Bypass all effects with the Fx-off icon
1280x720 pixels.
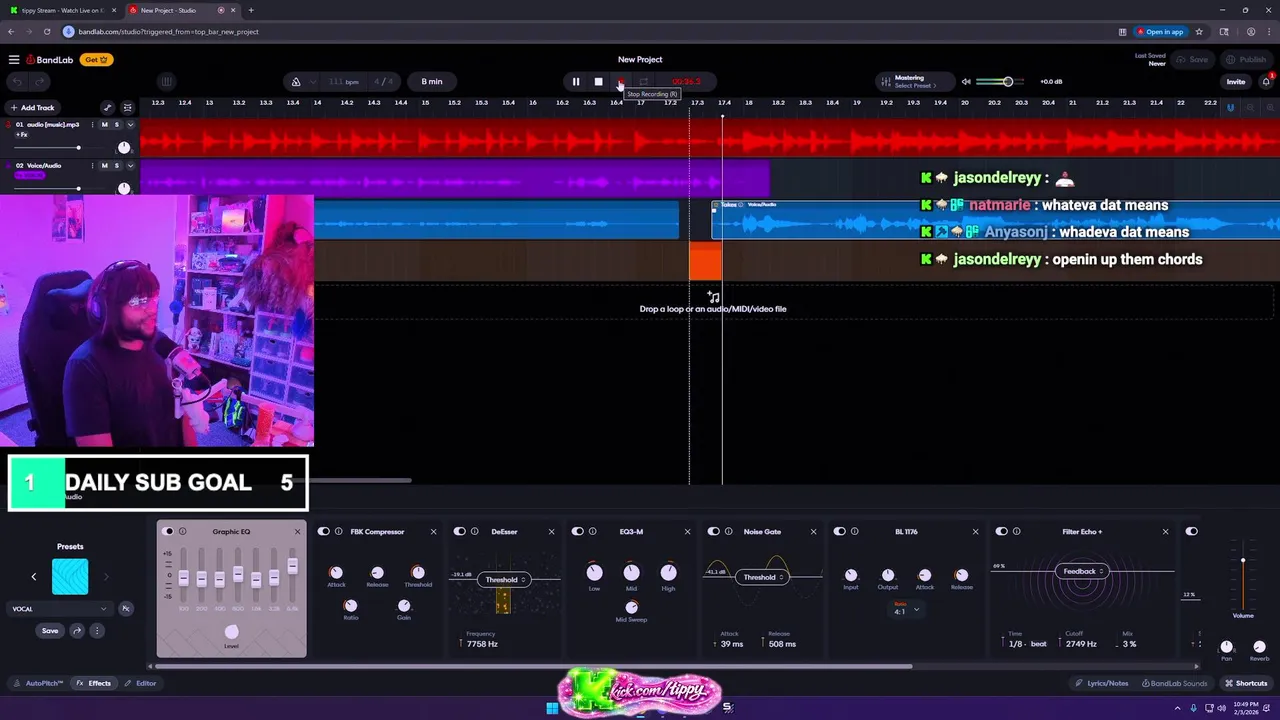coord(126,608)
